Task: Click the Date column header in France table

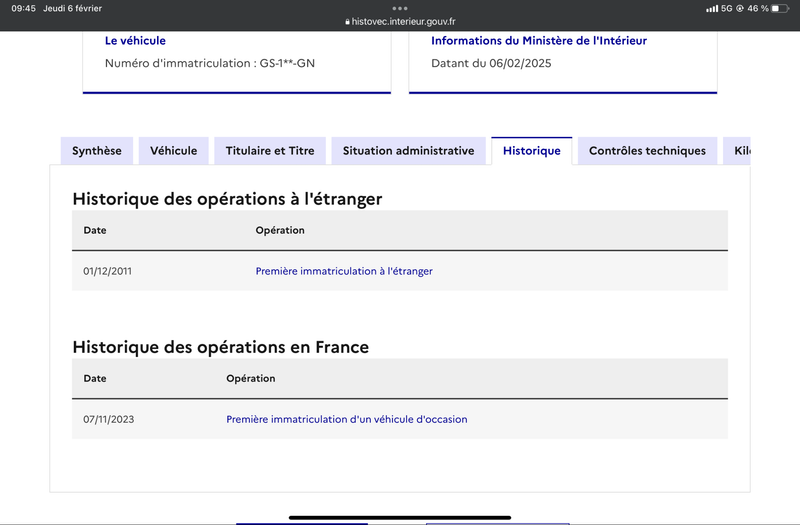Action: coord(95,378)
